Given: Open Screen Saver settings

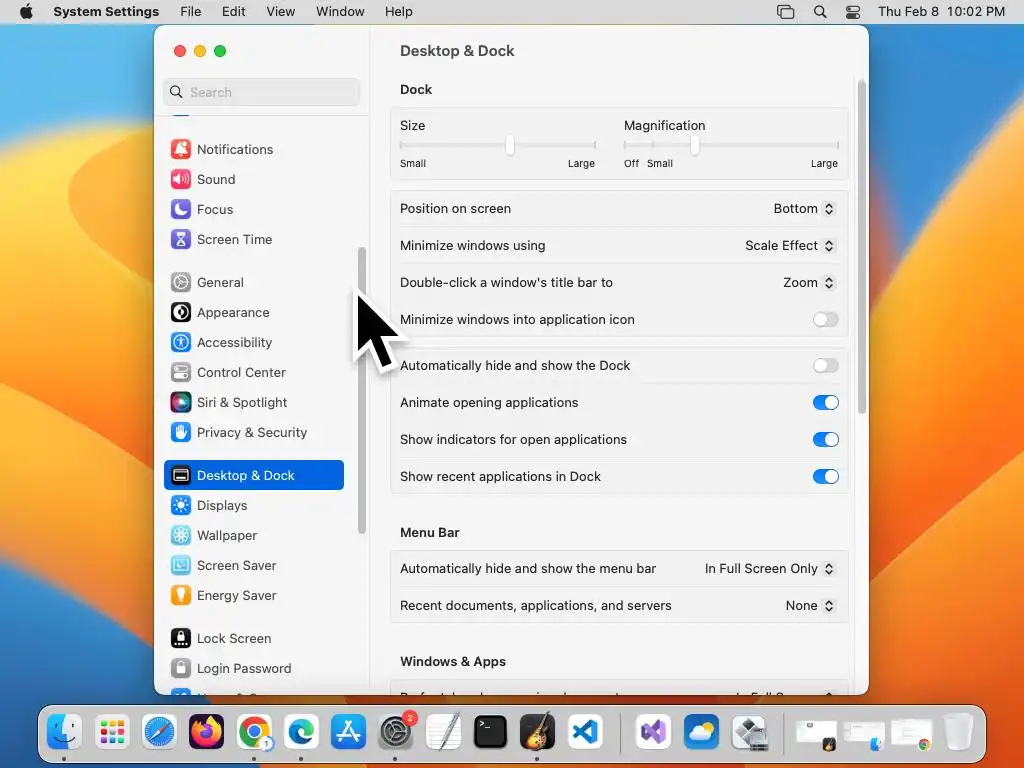Looking at the screenshot, I should [x=223, y=566].
